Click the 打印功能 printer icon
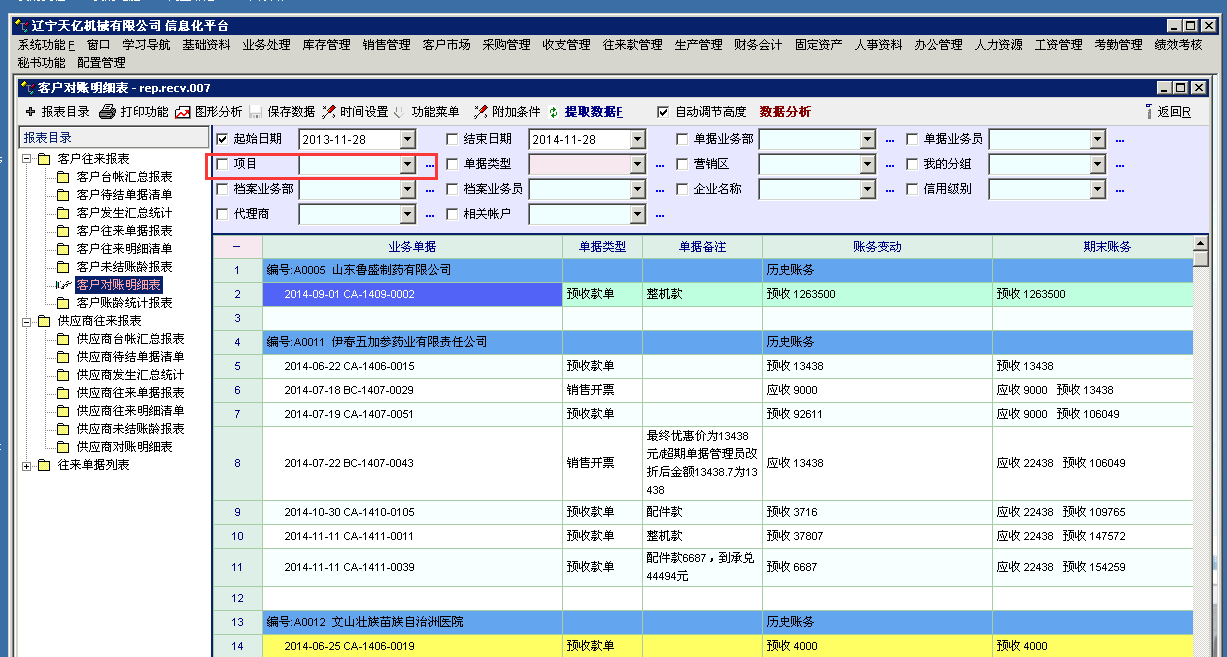Viewport: 1227px width, 657px height. [107, 112]
